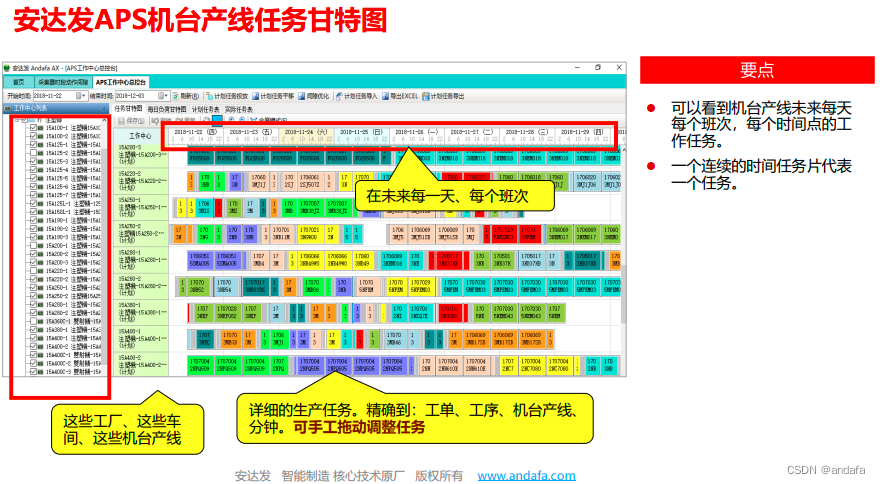880x484 pixels.
Task: Select the 15A220-2 work center row label
Action: [141, 181]
